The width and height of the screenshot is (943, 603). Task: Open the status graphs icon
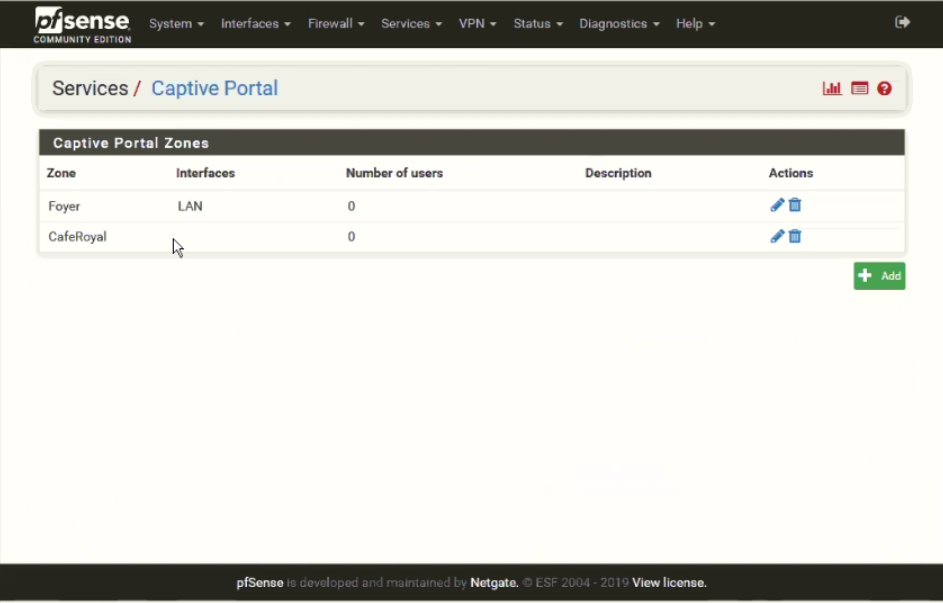[x=832, y=88]
